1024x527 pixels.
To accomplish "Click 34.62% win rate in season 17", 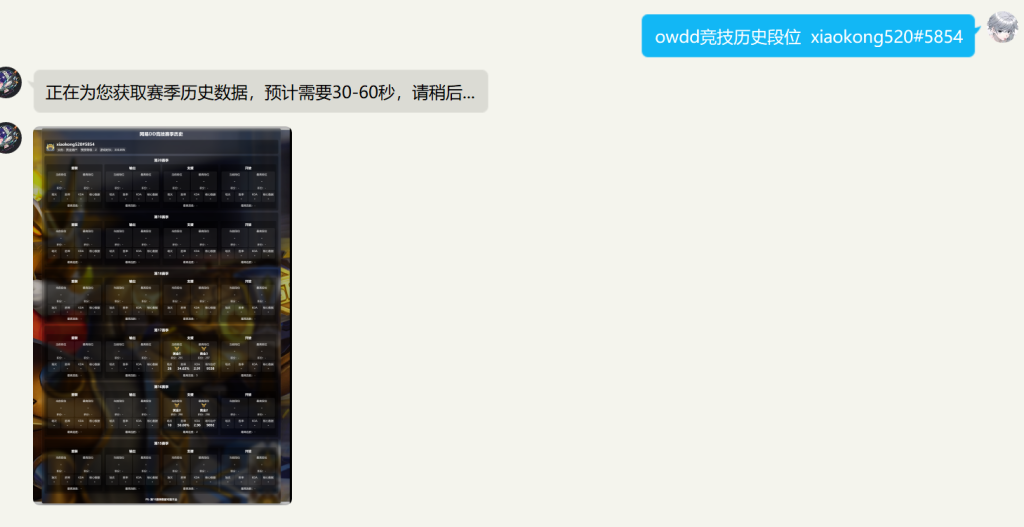I will click(183, 369).
